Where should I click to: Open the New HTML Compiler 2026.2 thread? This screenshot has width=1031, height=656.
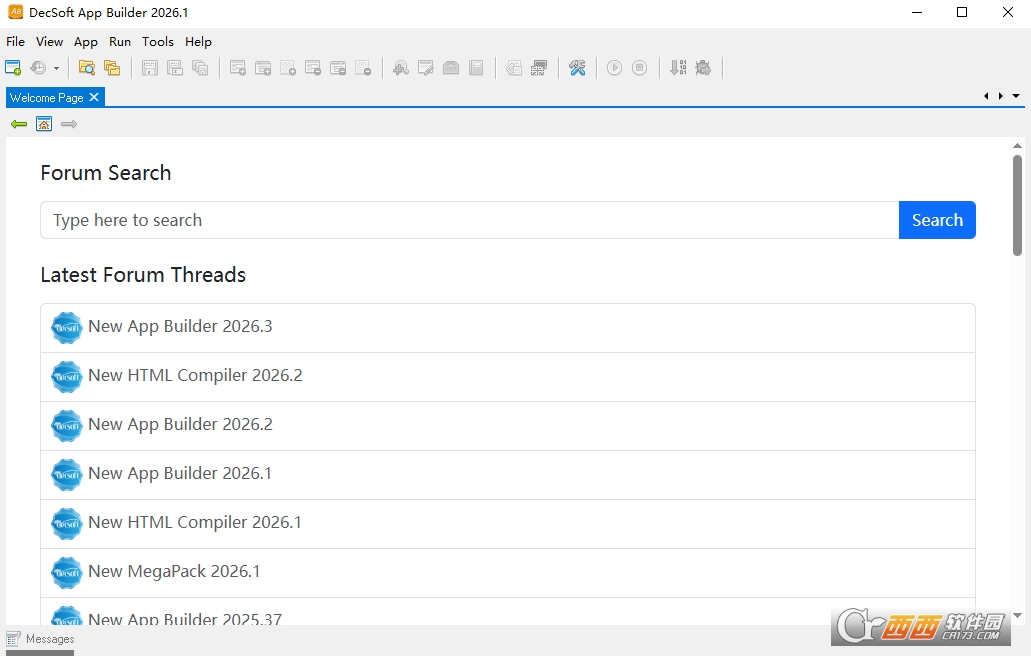click(508, 377)
